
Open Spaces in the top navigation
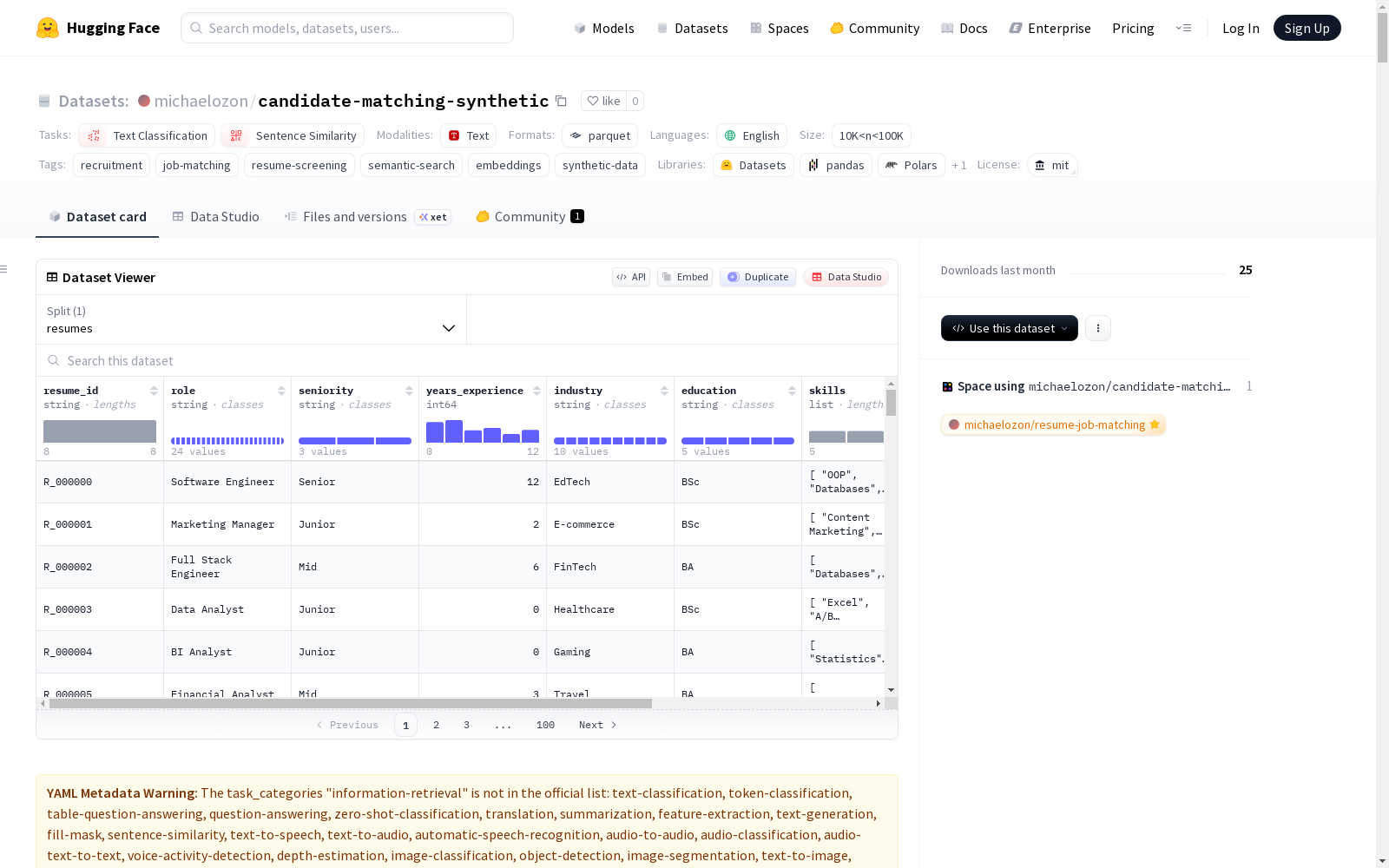780,28
